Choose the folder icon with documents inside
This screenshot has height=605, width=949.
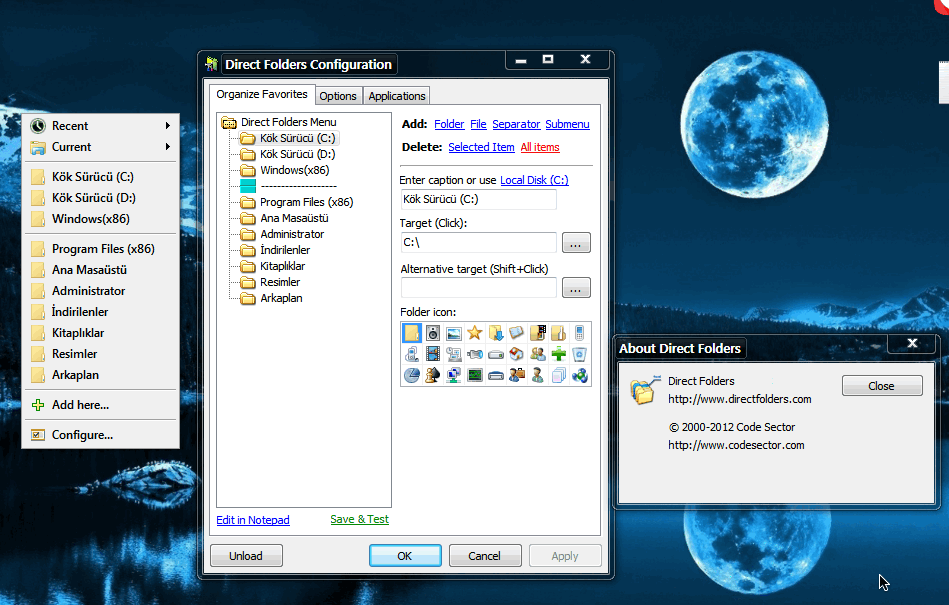coord(559,333)
